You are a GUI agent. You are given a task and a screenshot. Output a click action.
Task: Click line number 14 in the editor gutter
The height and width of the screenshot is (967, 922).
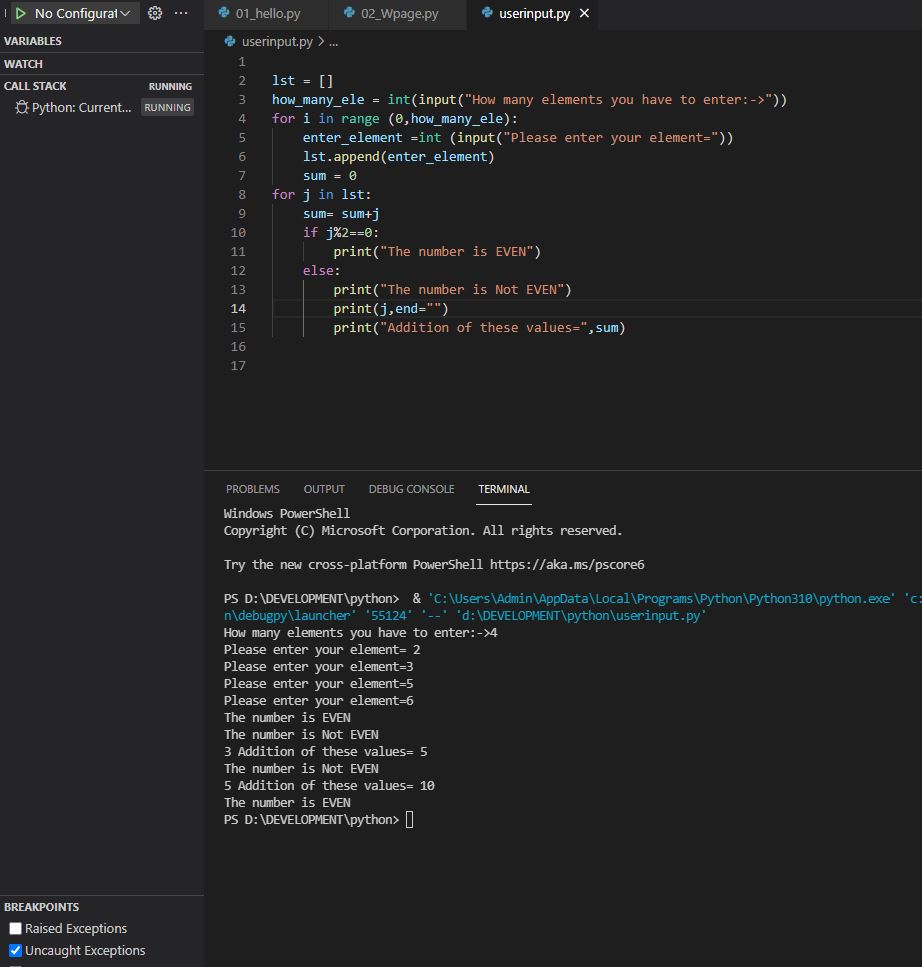pos(240,309)
